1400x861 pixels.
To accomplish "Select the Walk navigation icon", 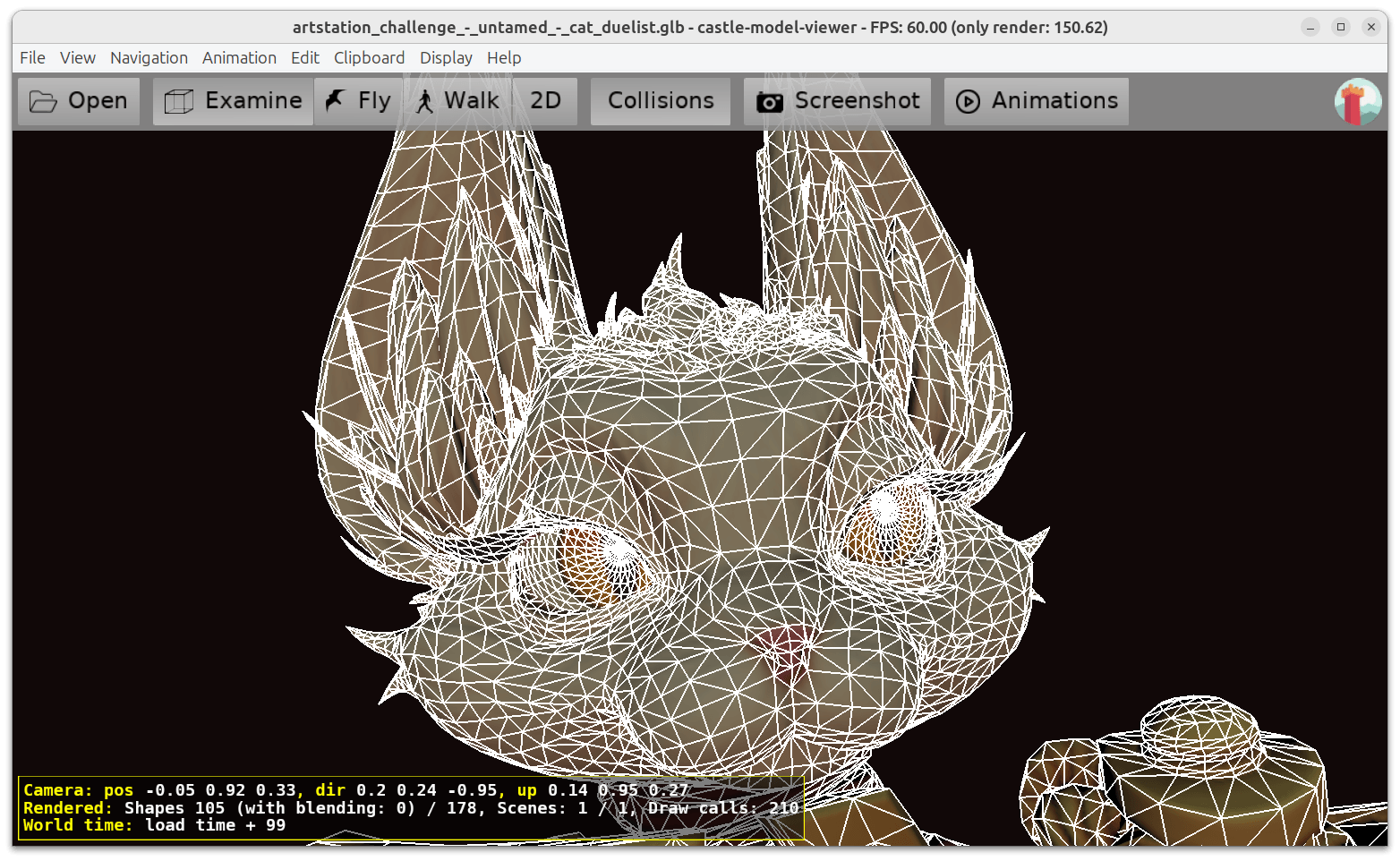I will point(426,100).
